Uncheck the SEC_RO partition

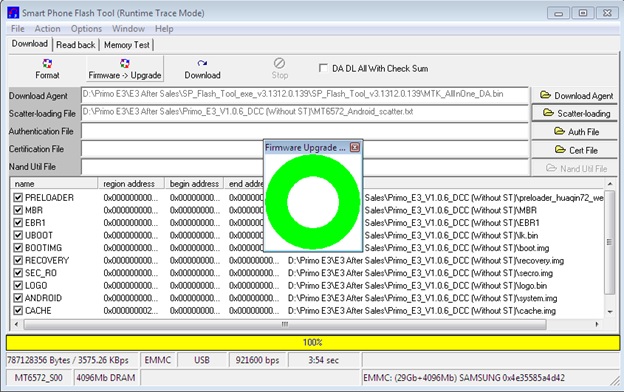coord(18,273)
